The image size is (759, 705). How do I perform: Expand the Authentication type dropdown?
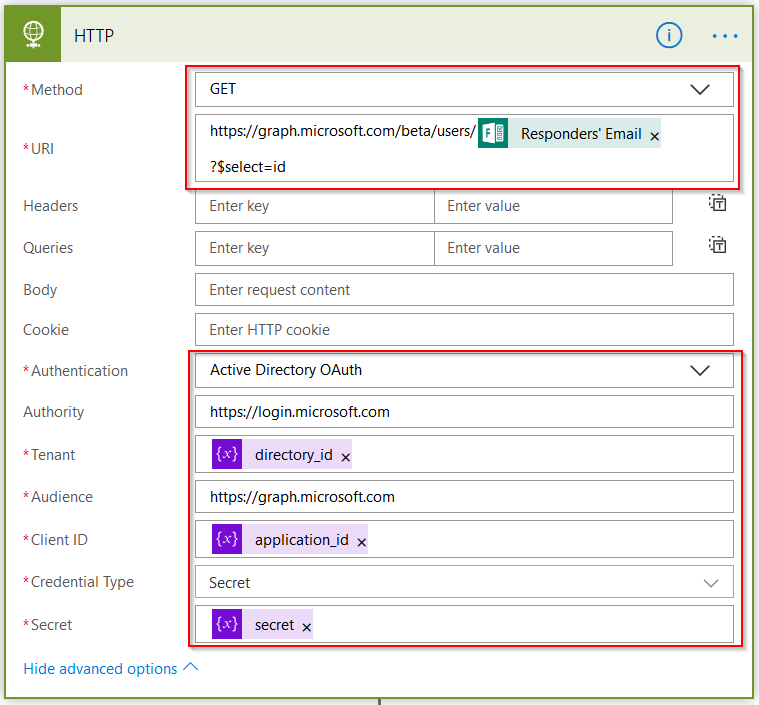[x=699, y=370]
